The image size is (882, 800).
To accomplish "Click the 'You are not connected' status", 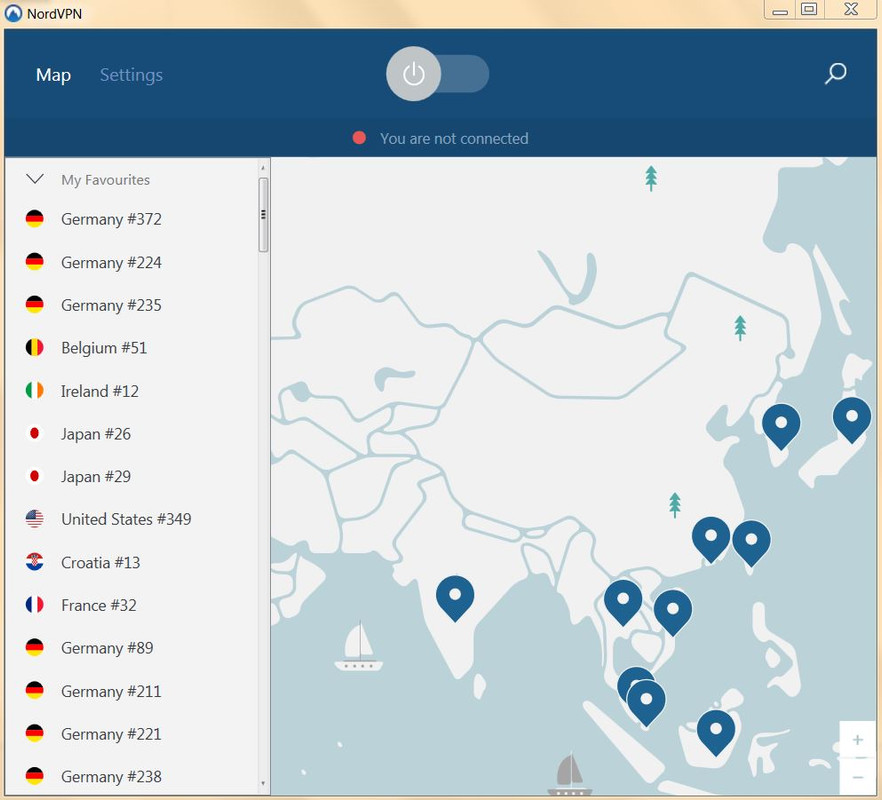I will [454, 138].
